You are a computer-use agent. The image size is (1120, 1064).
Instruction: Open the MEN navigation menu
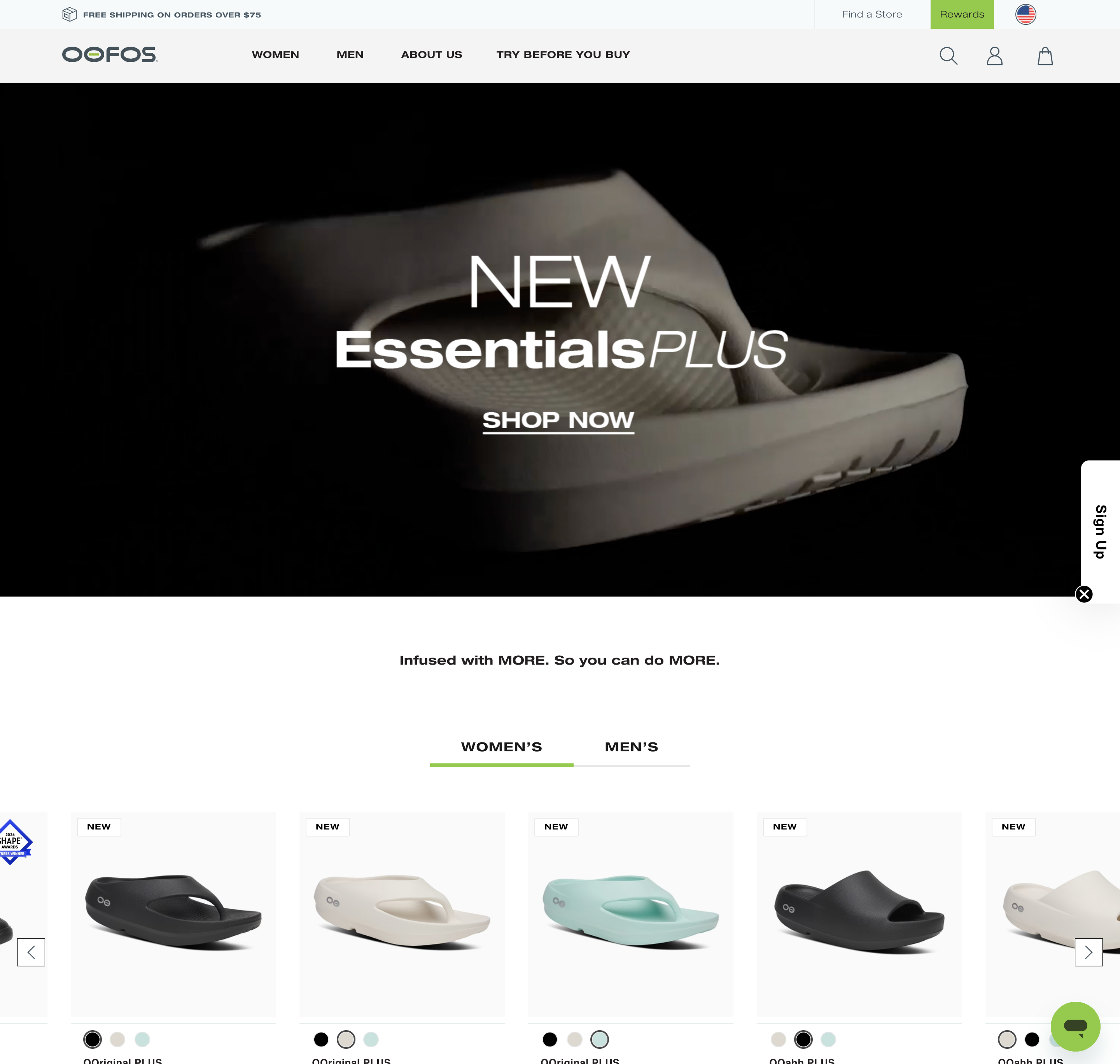[350, 54]
